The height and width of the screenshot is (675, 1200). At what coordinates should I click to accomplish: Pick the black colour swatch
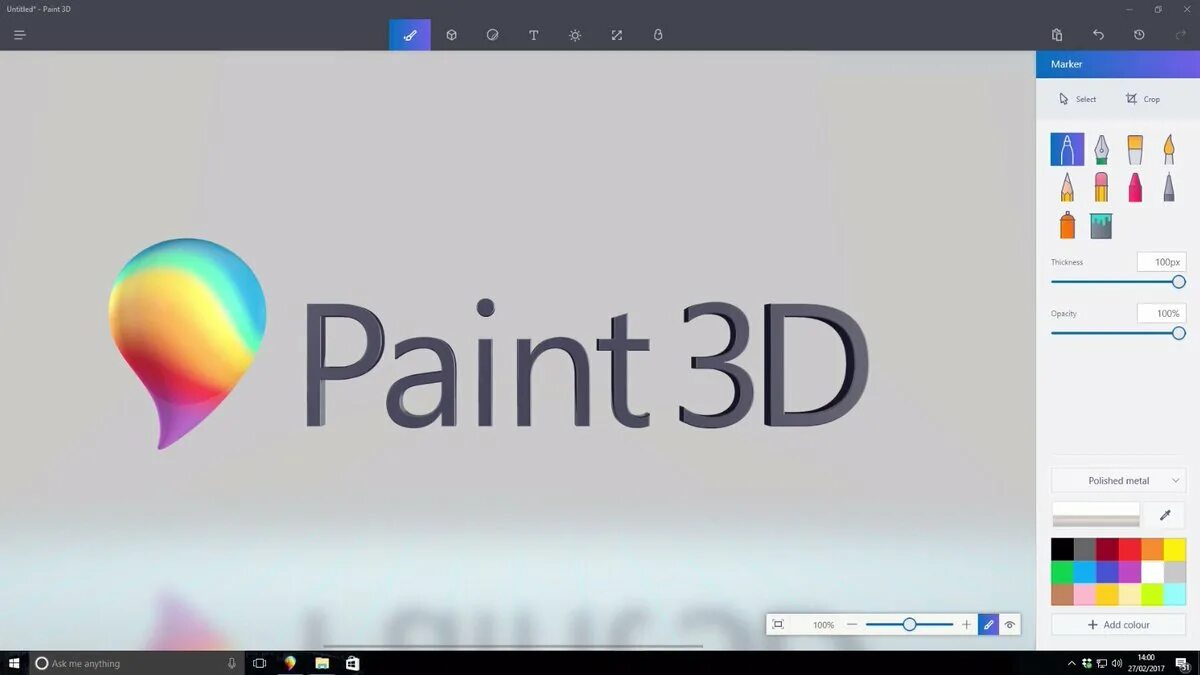[1062, 549]
